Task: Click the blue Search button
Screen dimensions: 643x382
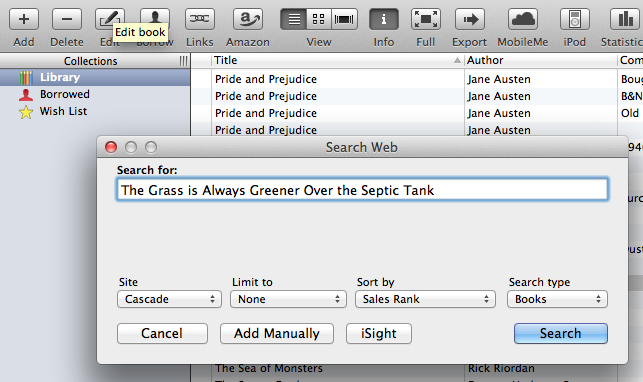Action: click(x=561, y=333)
